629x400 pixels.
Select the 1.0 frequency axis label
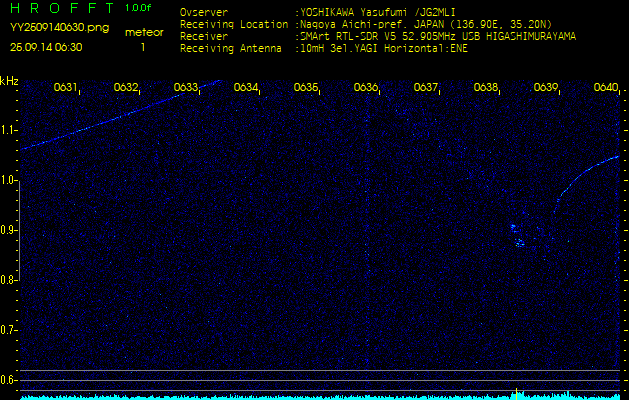pos(9,180)
